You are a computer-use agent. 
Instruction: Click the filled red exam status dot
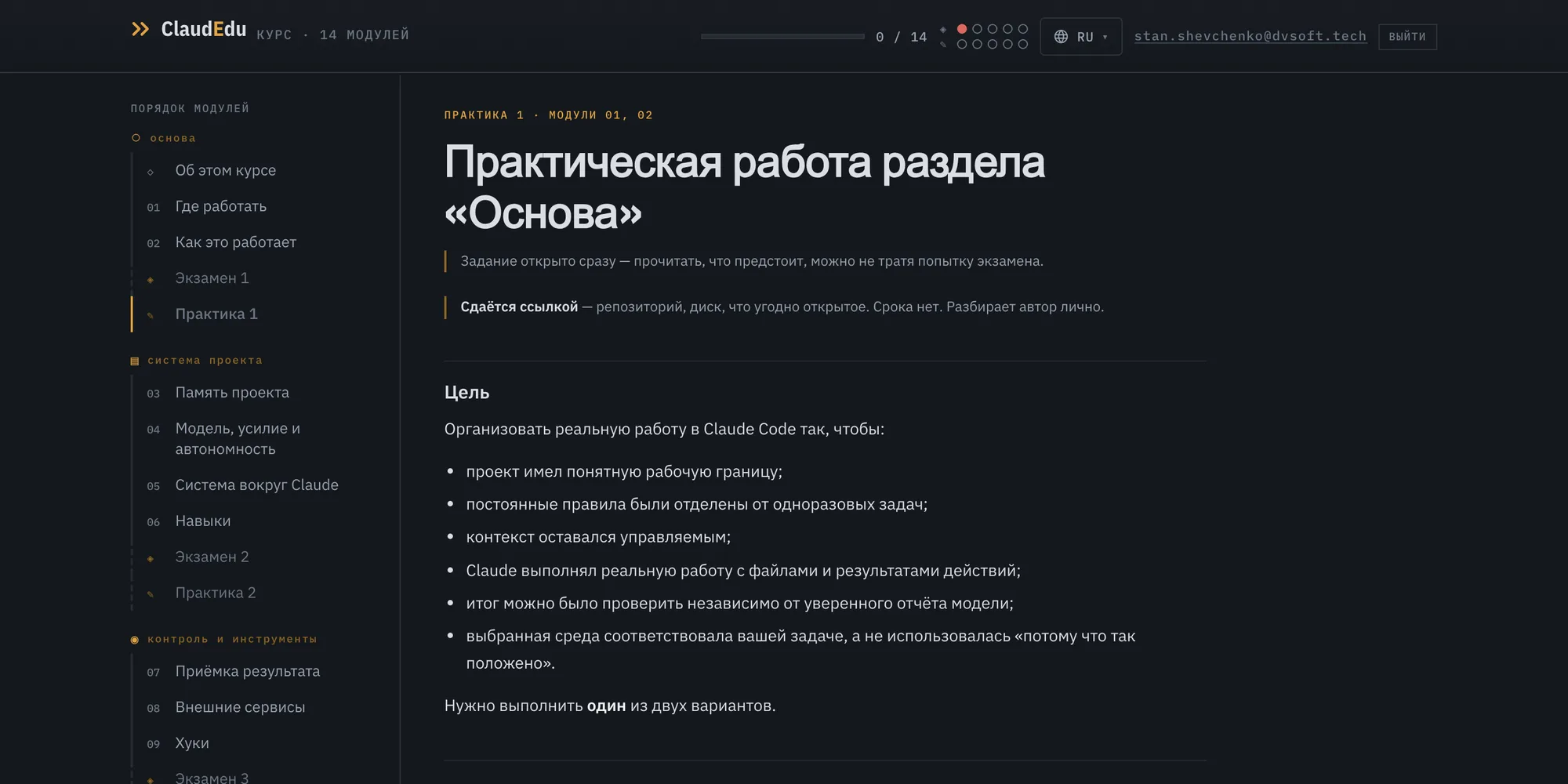(962, 29)
